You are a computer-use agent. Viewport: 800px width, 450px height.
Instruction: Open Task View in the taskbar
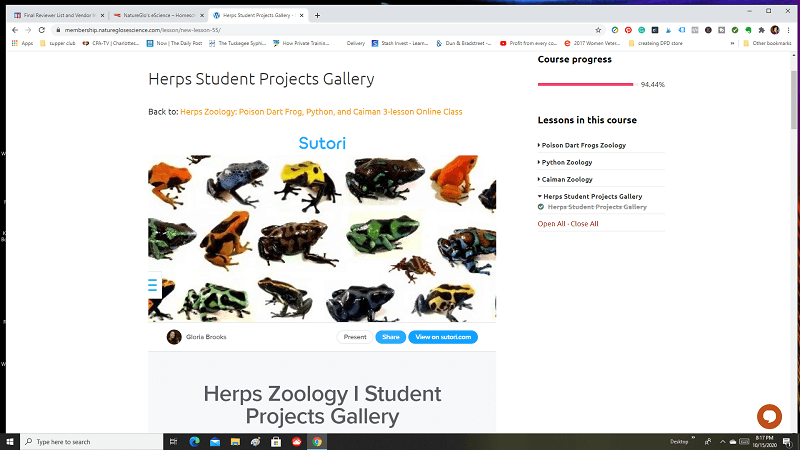(173, 442)
